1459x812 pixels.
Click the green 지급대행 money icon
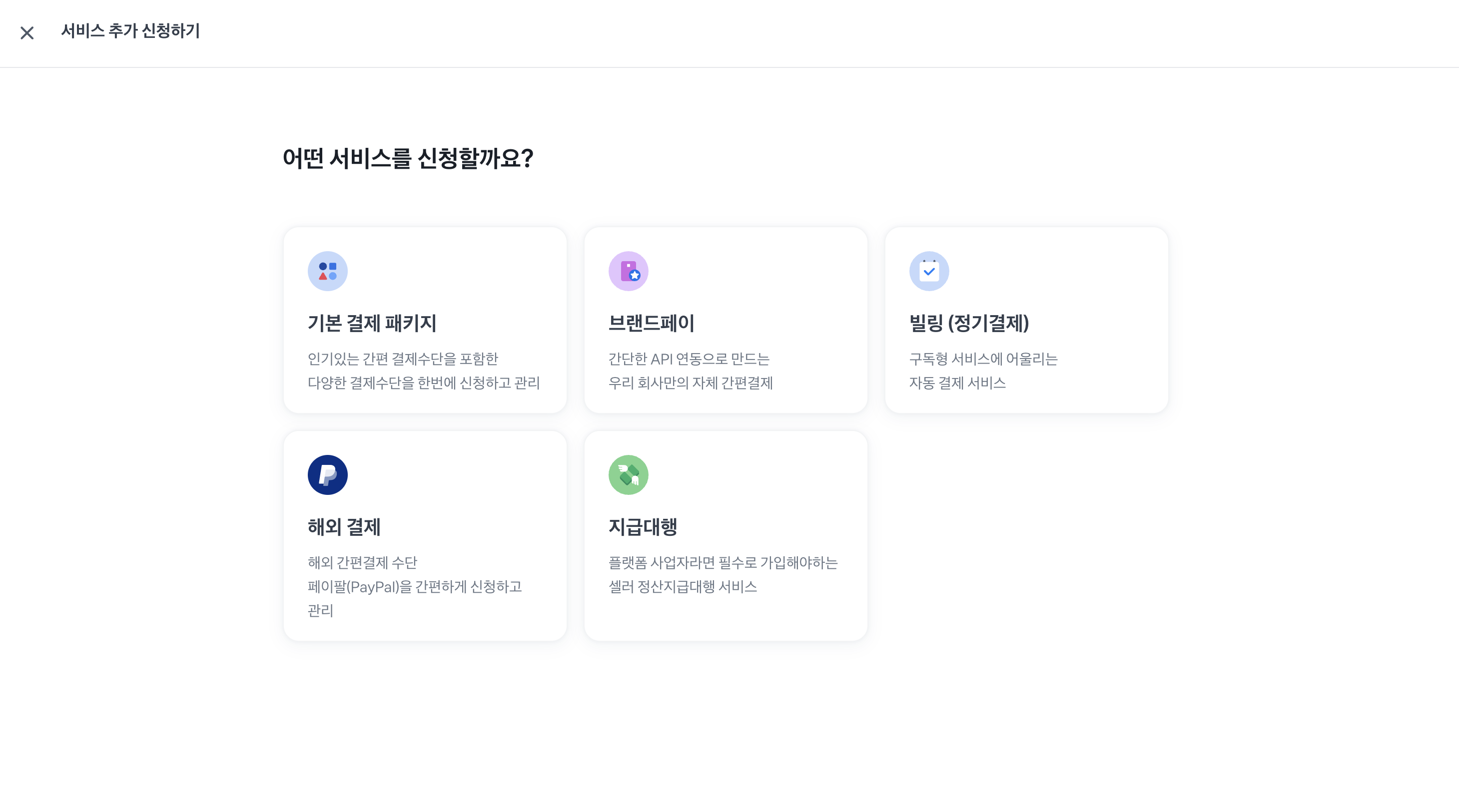coord(628,474)
